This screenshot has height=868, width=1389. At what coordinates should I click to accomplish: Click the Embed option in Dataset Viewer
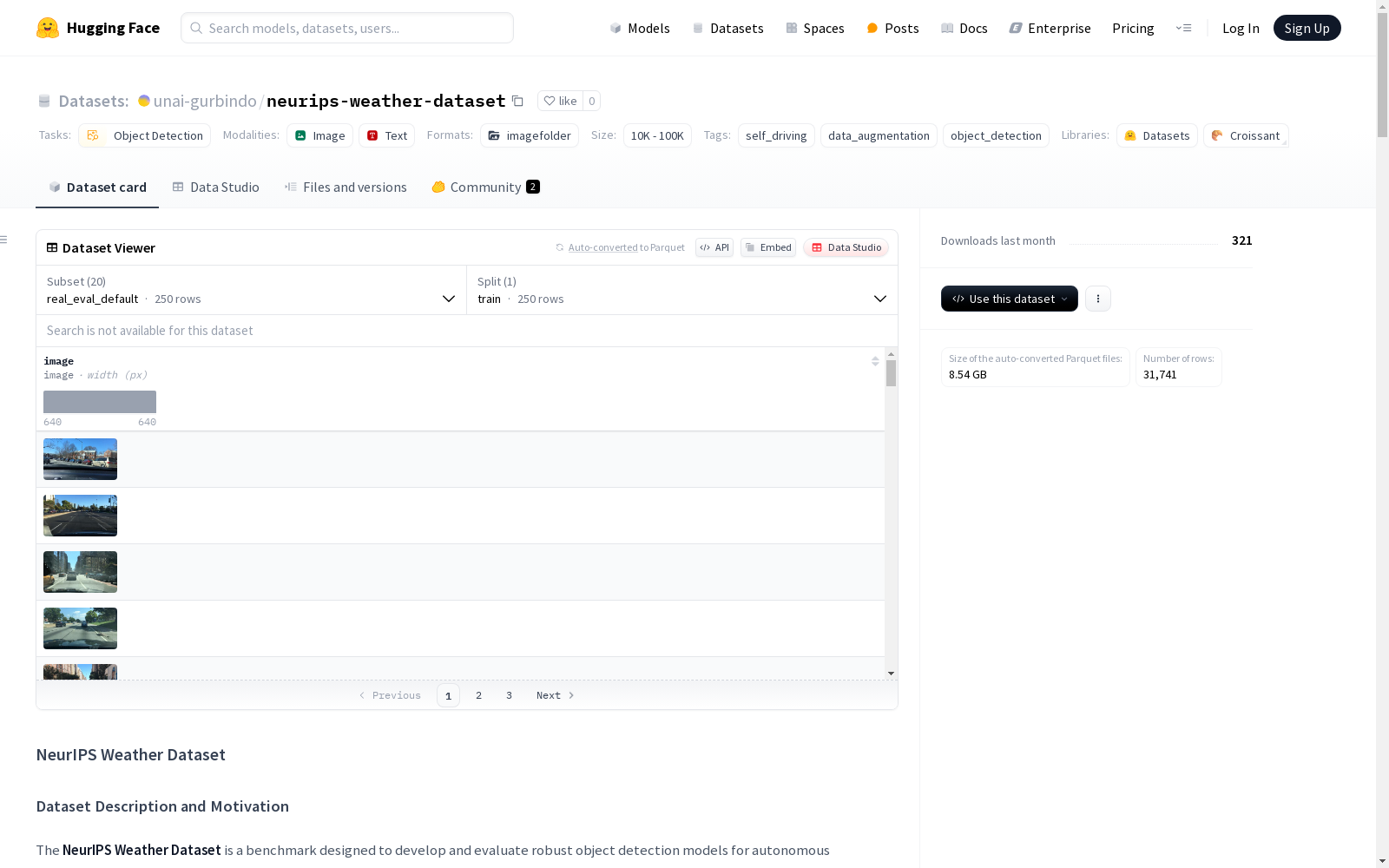point(767,247)
